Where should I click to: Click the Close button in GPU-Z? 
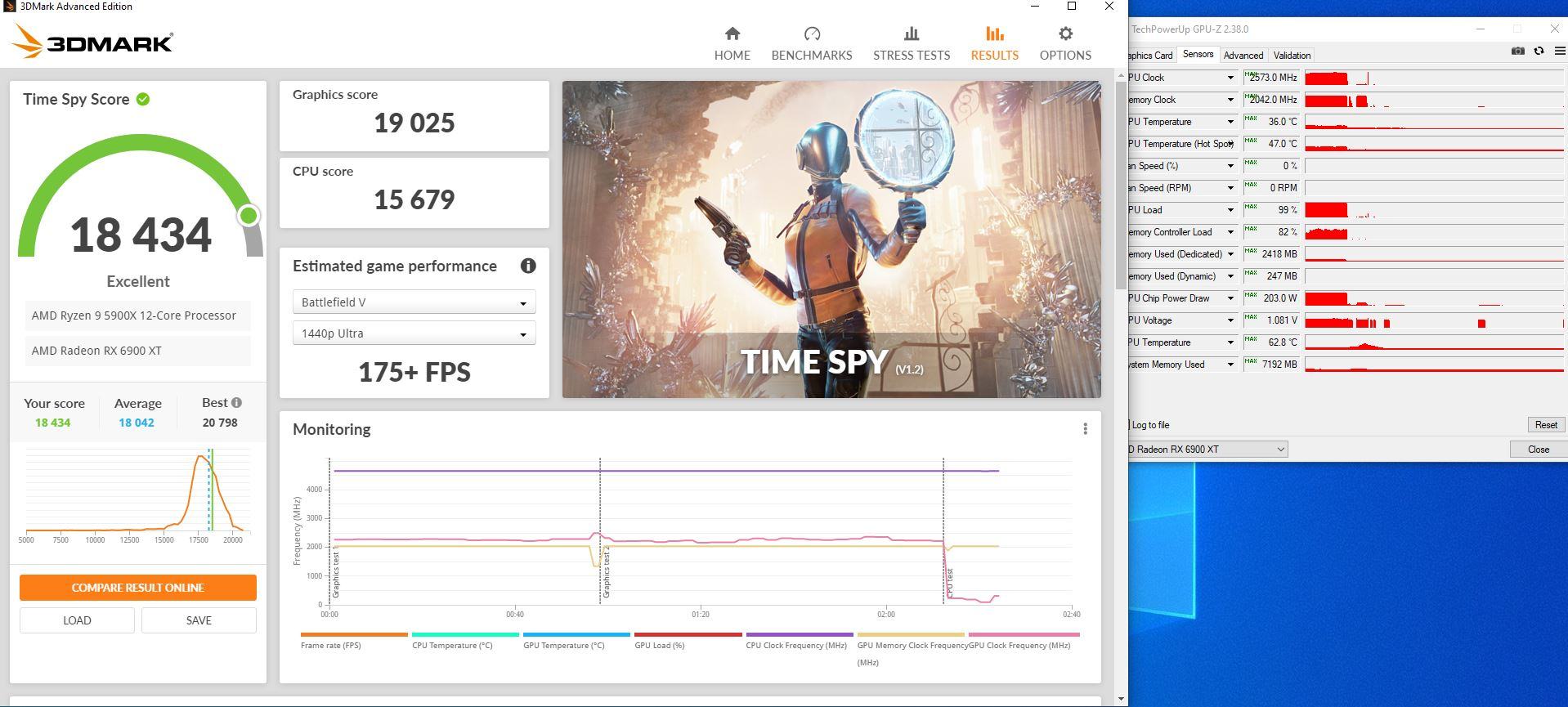(x=1538, y=450)
